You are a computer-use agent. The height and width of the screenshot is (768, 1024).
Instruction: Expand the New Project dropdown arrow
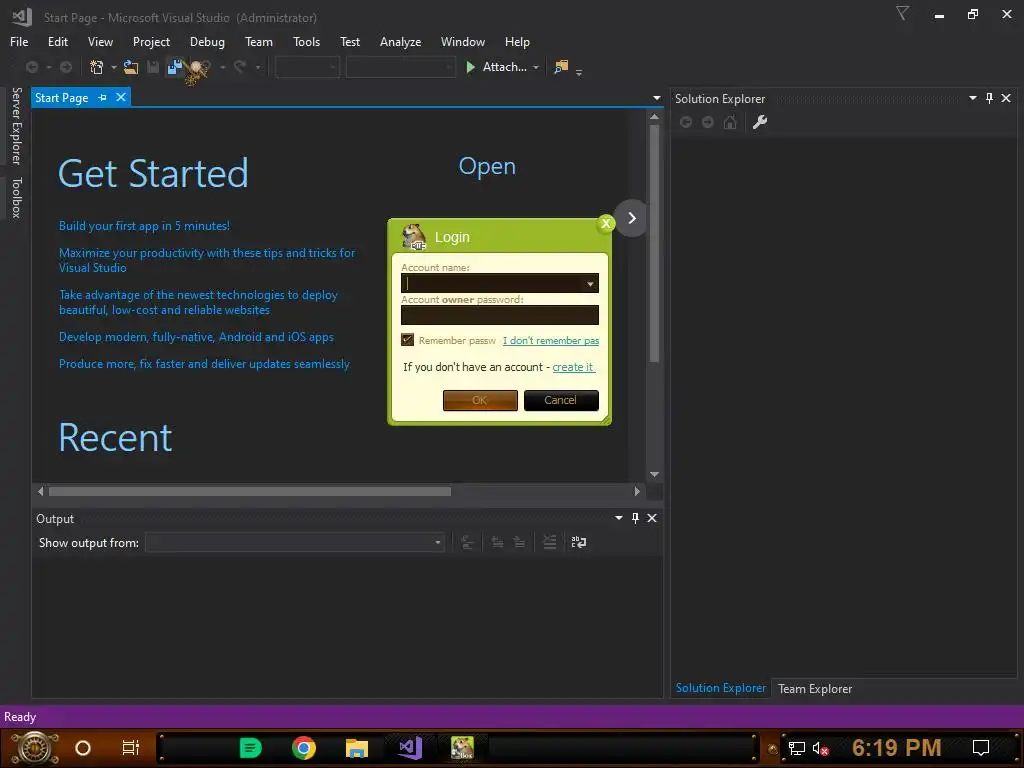[x=114, y=67]
